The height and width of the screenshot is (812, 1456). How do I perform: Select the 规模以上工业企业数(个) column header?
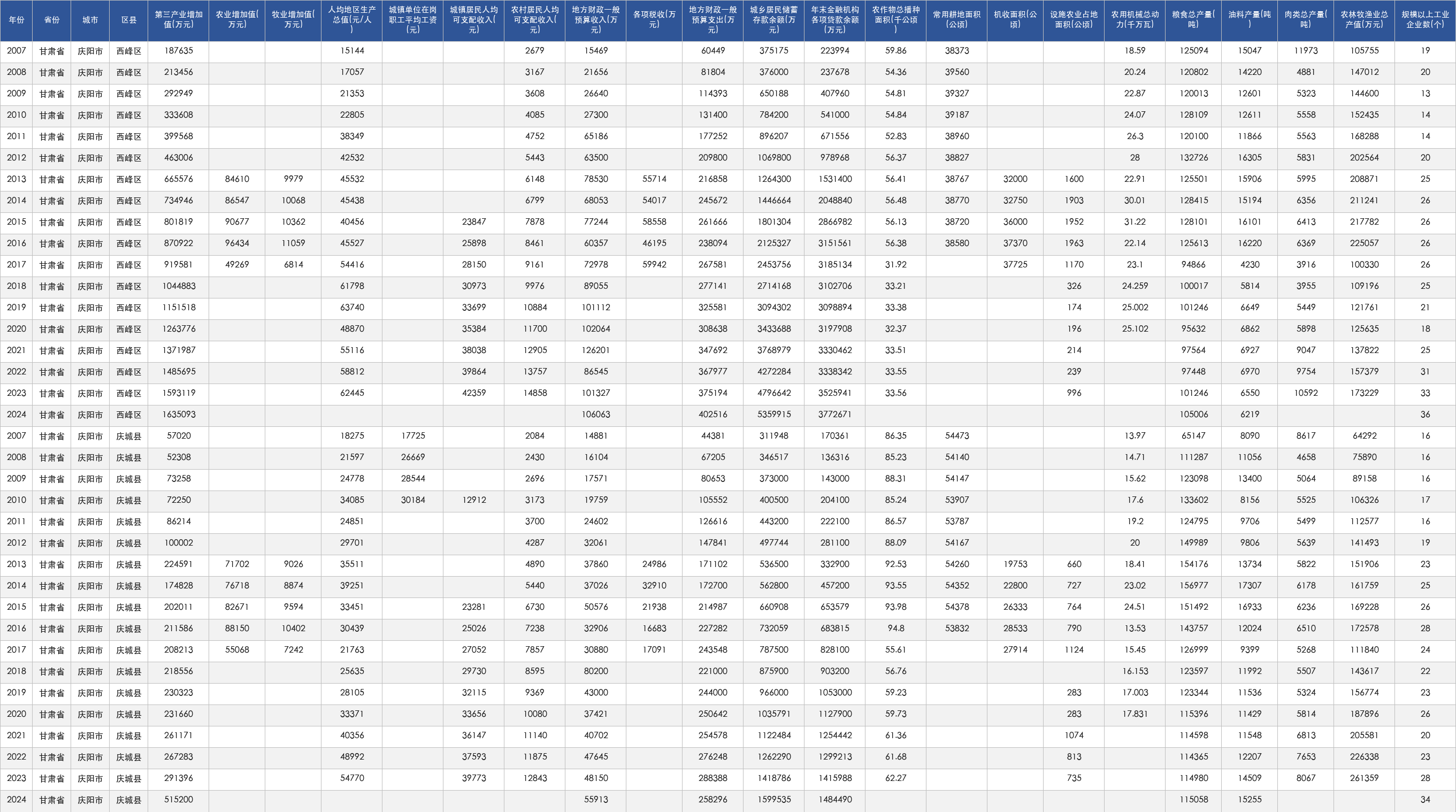point(1425,20)
